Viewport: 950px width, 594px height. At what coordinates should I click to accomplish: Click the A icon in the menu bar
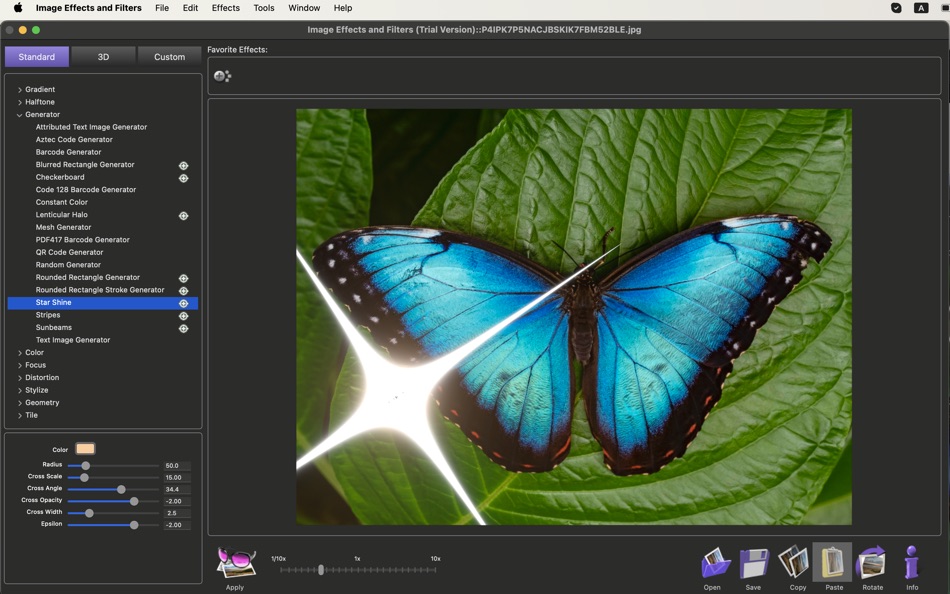coord(920,8)
